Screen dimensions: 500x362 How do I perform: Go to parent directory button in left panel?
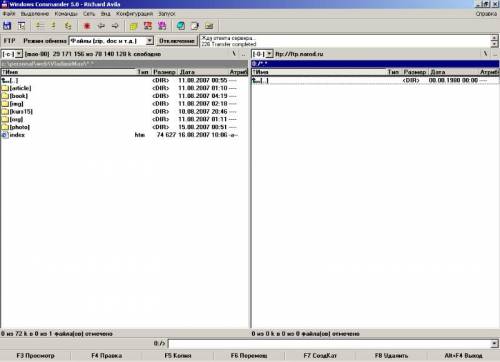pyautogui.click(x=244, y=54)
